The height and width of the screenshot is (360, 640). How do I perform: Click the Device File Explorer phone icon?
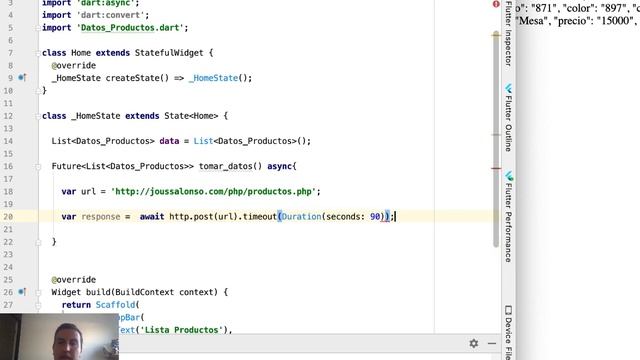pyautogui.click(x=508, y=310)
